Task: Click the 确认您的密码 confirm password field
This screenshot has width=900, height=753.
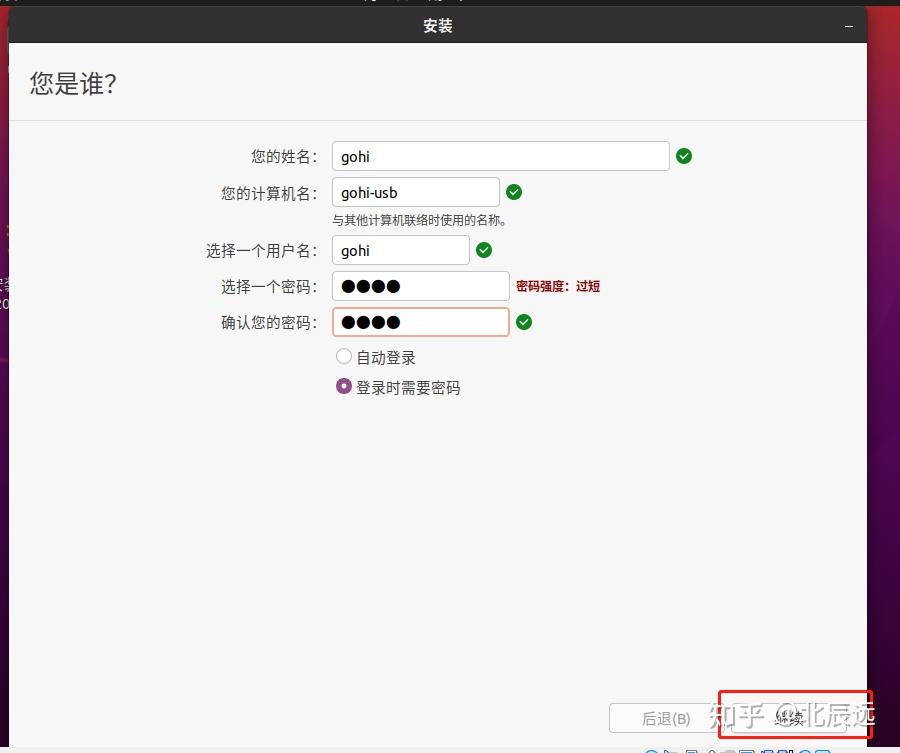Action: click(x=421, y=322)
